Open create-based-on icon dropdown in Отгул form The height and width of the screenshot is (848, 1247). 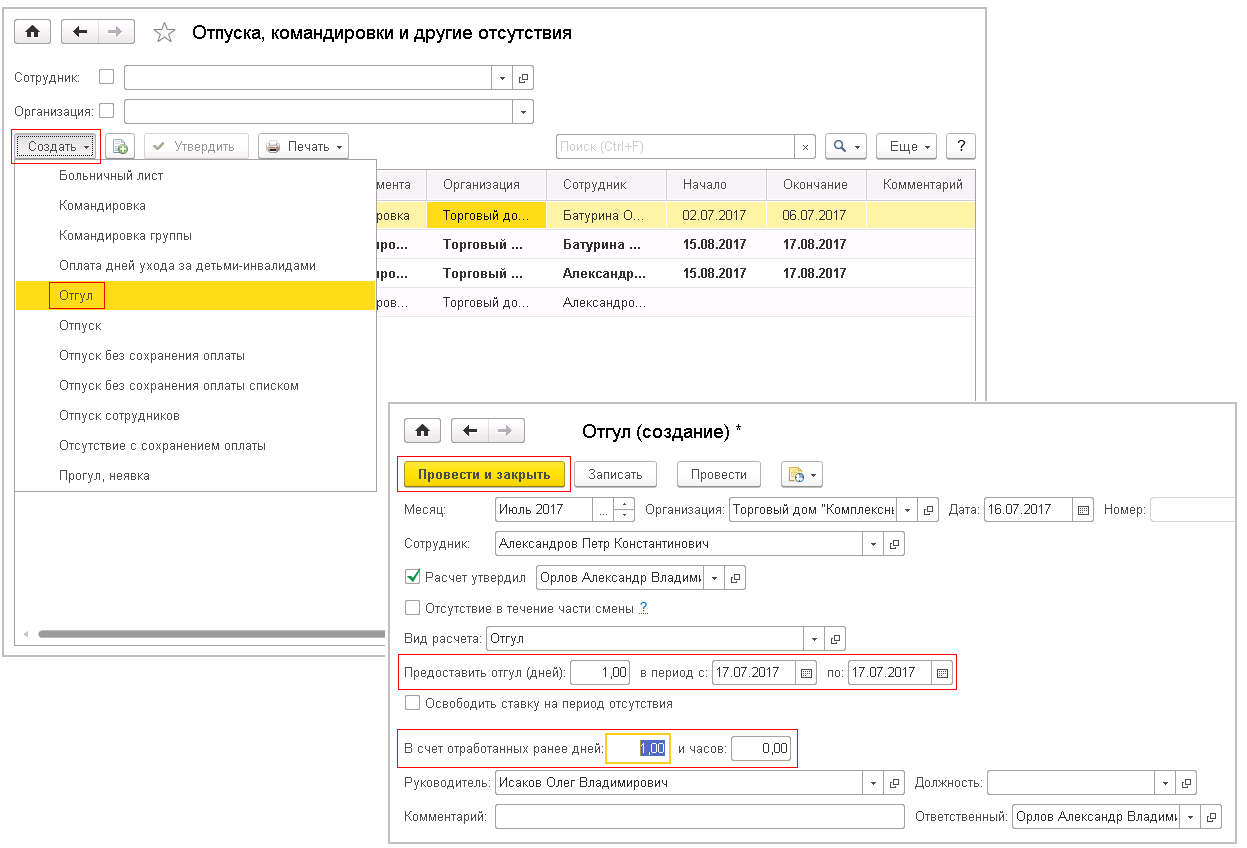[x=801, y=474]
